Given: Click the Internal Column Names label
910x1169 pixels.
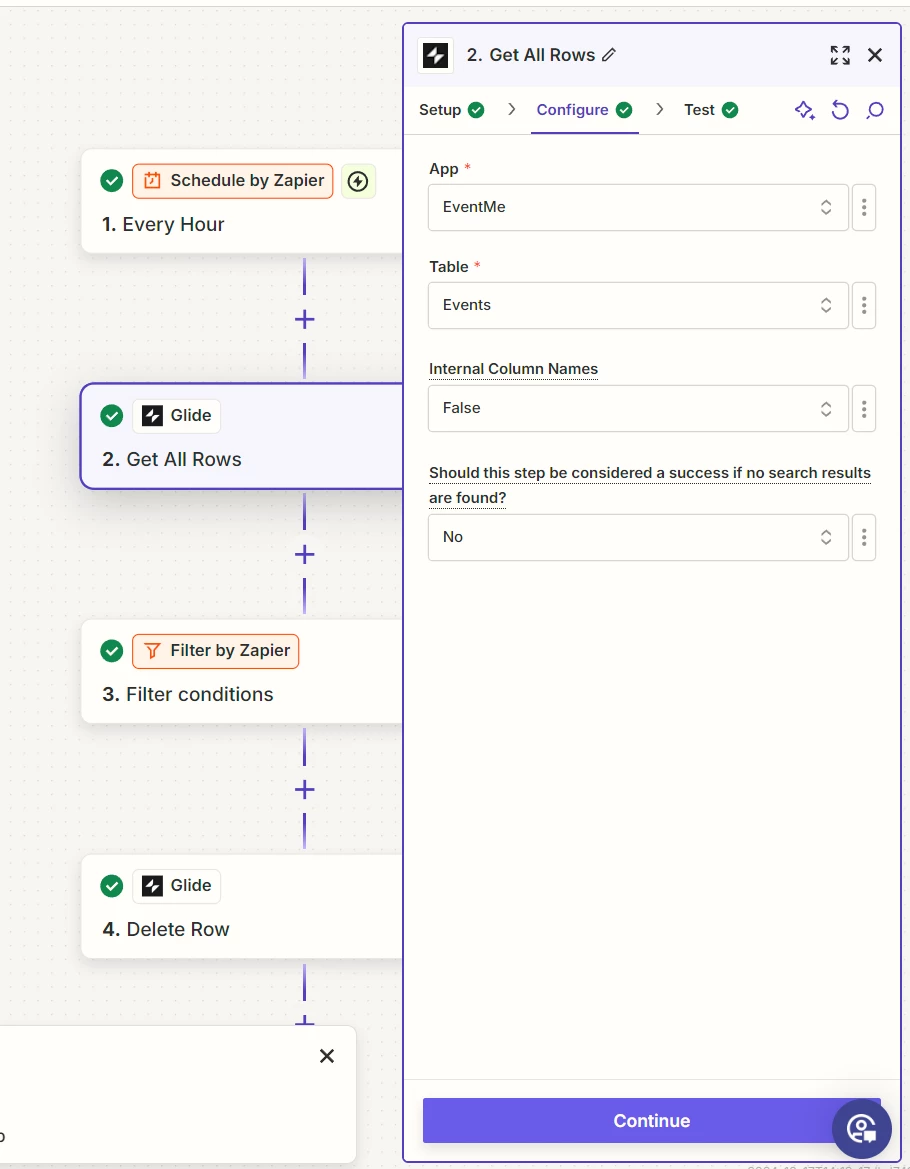Looking at the screenshot, I should click(514, 369).
